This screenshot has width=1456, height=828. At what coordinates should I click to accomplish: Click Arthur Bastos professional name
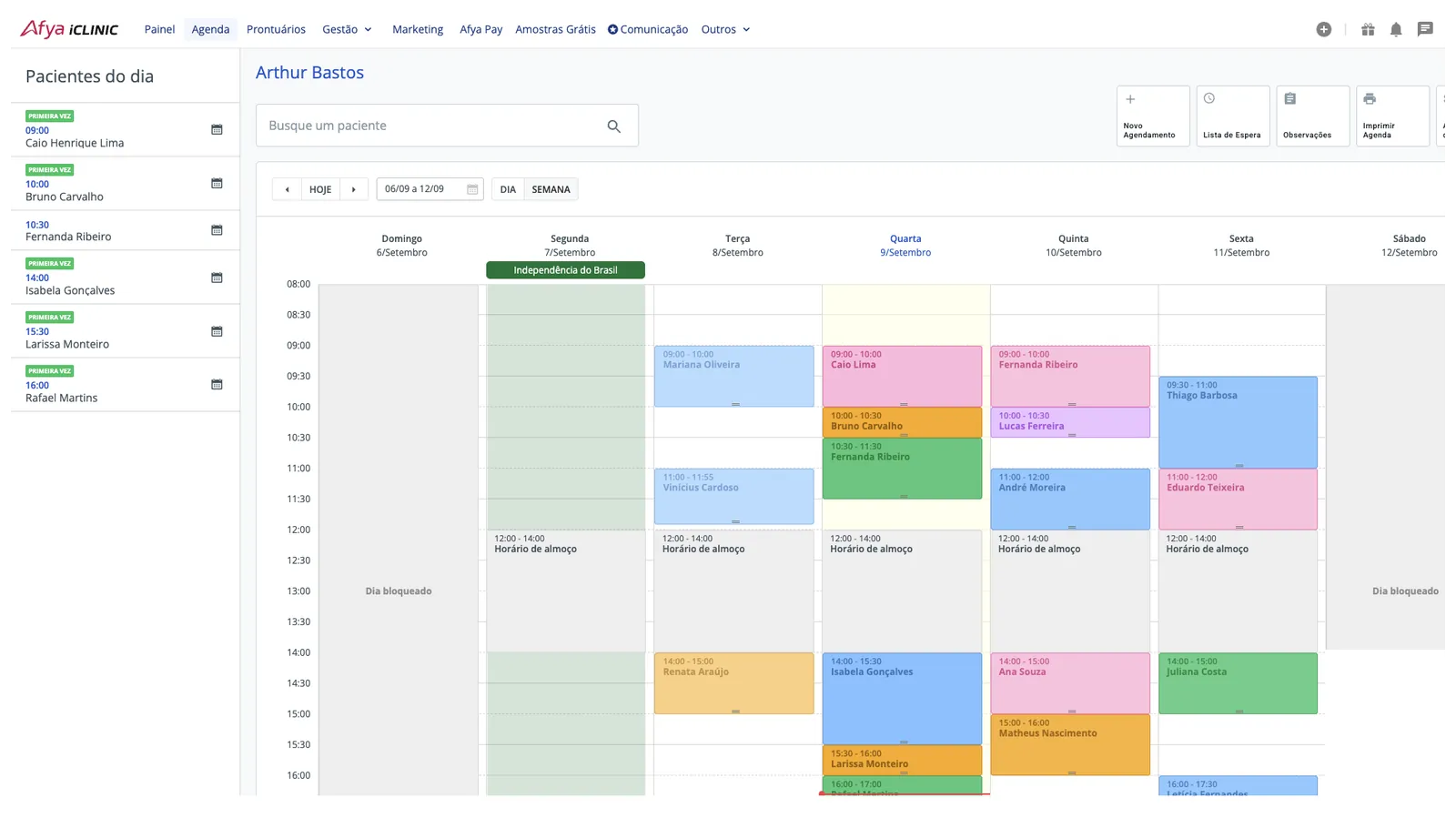[x=309, y=73]
